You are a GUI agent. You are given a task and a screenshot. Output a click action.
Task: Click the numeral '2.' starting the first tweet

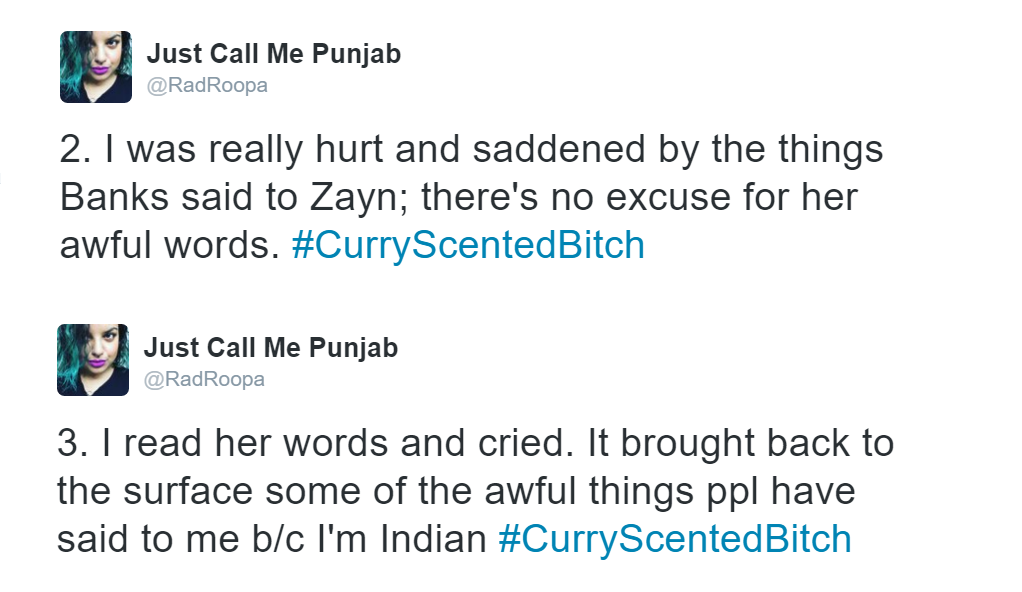76,149
